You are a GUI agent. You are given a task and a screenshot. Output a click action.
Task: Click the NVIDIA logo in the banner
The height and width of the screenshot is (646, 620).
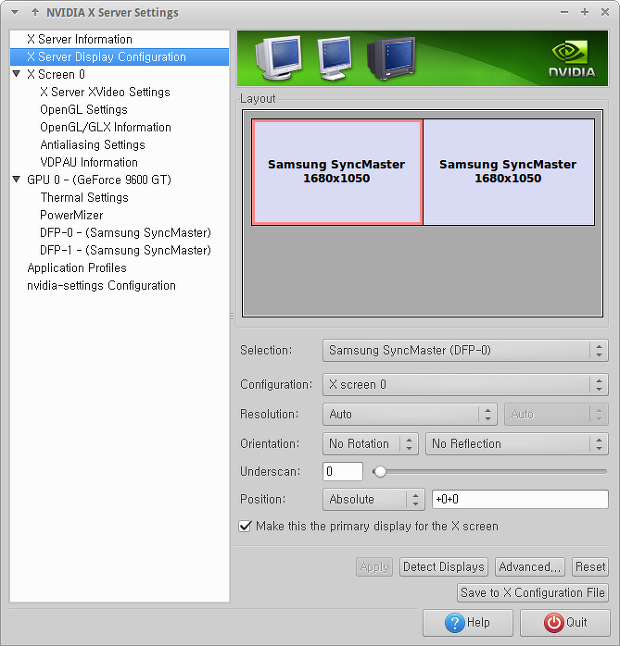pos(573,59)
